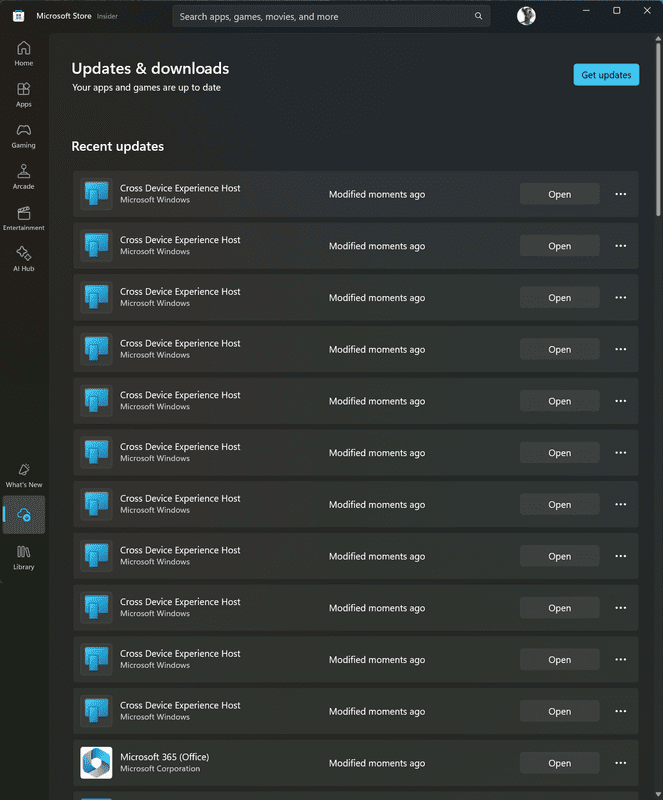This screenshot has width=663, height=800.
Task: Click Get updates button
Action: coord(606,75)
